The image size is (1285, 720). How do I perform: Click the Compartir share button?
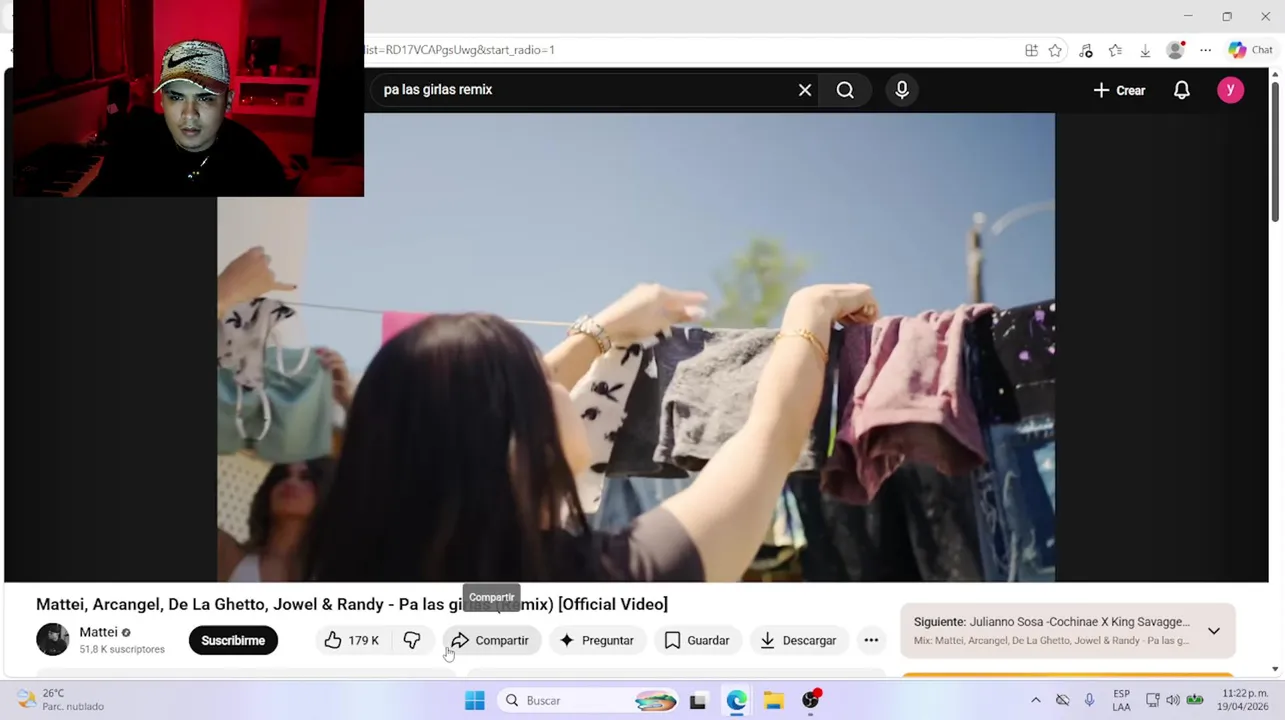[x=490, y=640]
